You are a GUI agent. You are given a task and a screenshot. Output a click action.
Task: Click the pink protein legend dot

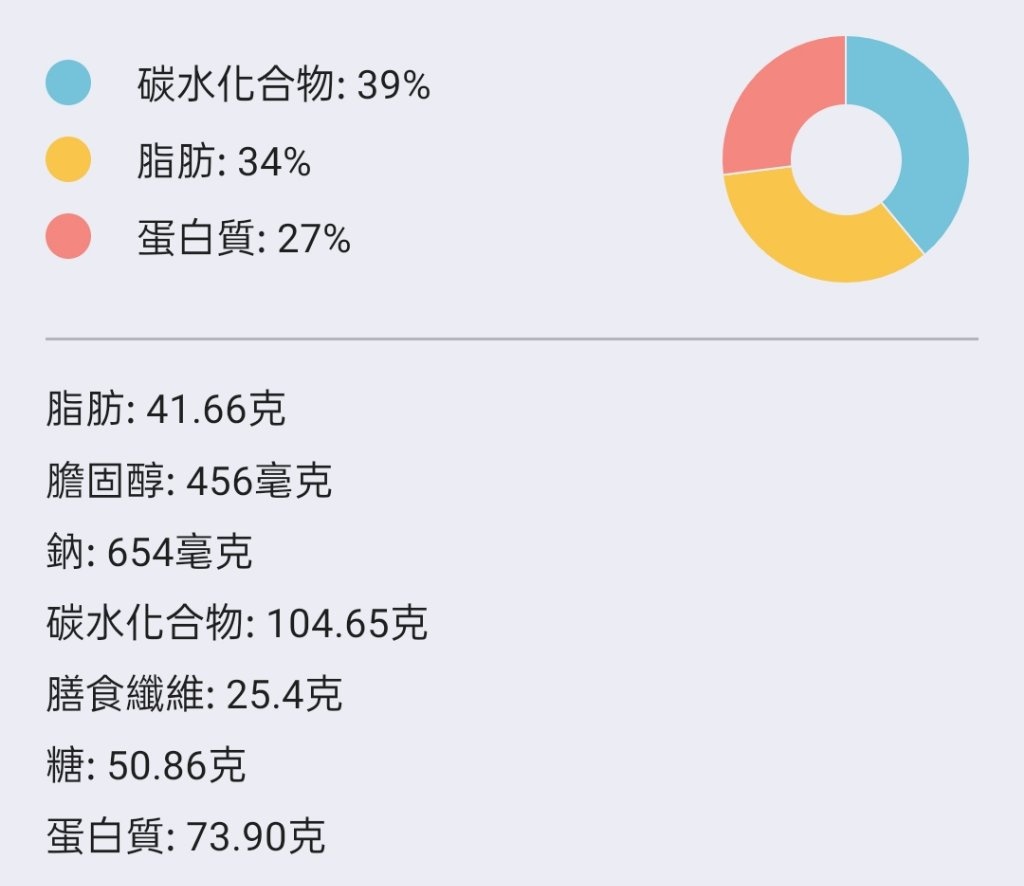(x=68, y=236)
